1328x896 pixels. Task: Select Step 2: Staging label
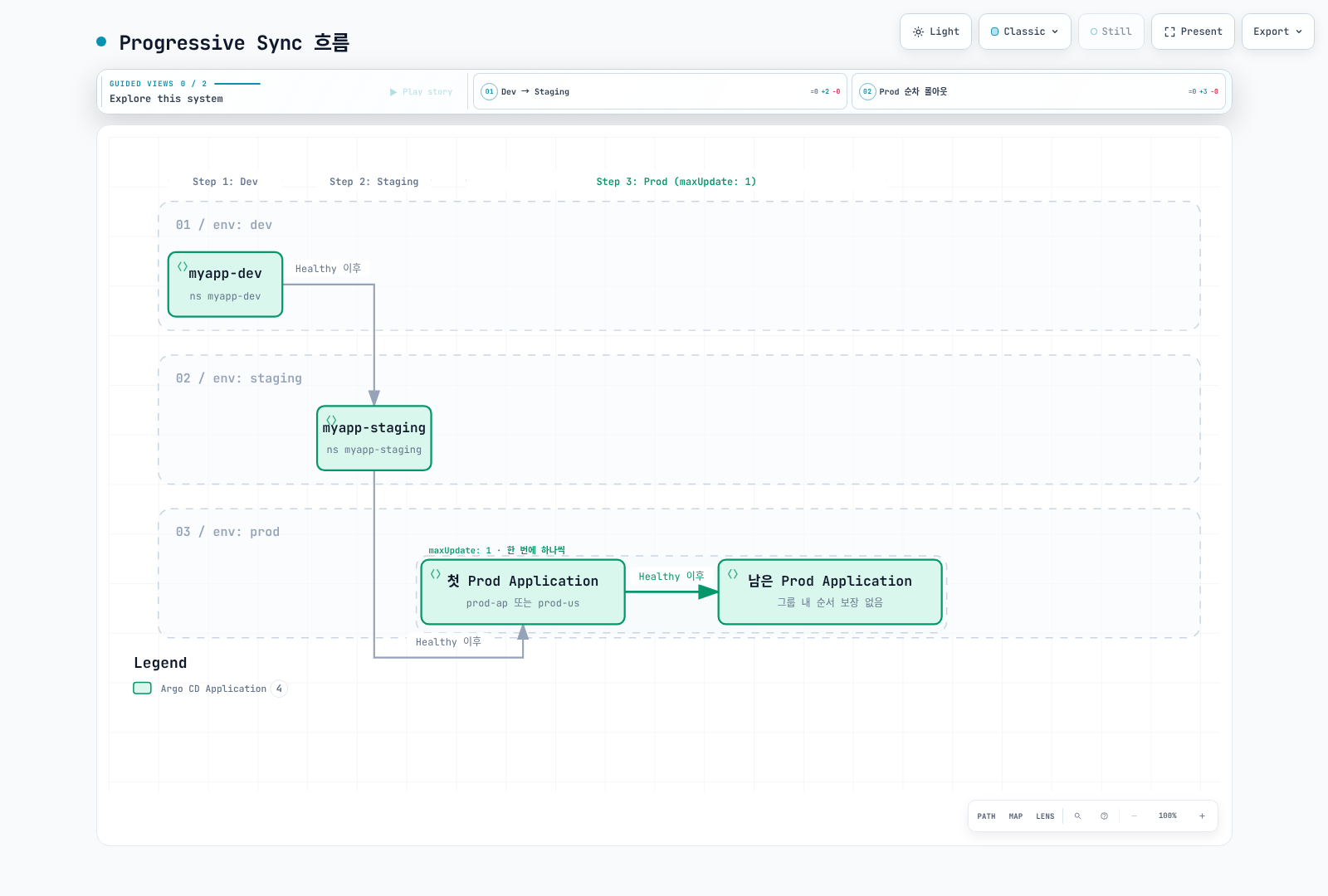pos(373,182)
